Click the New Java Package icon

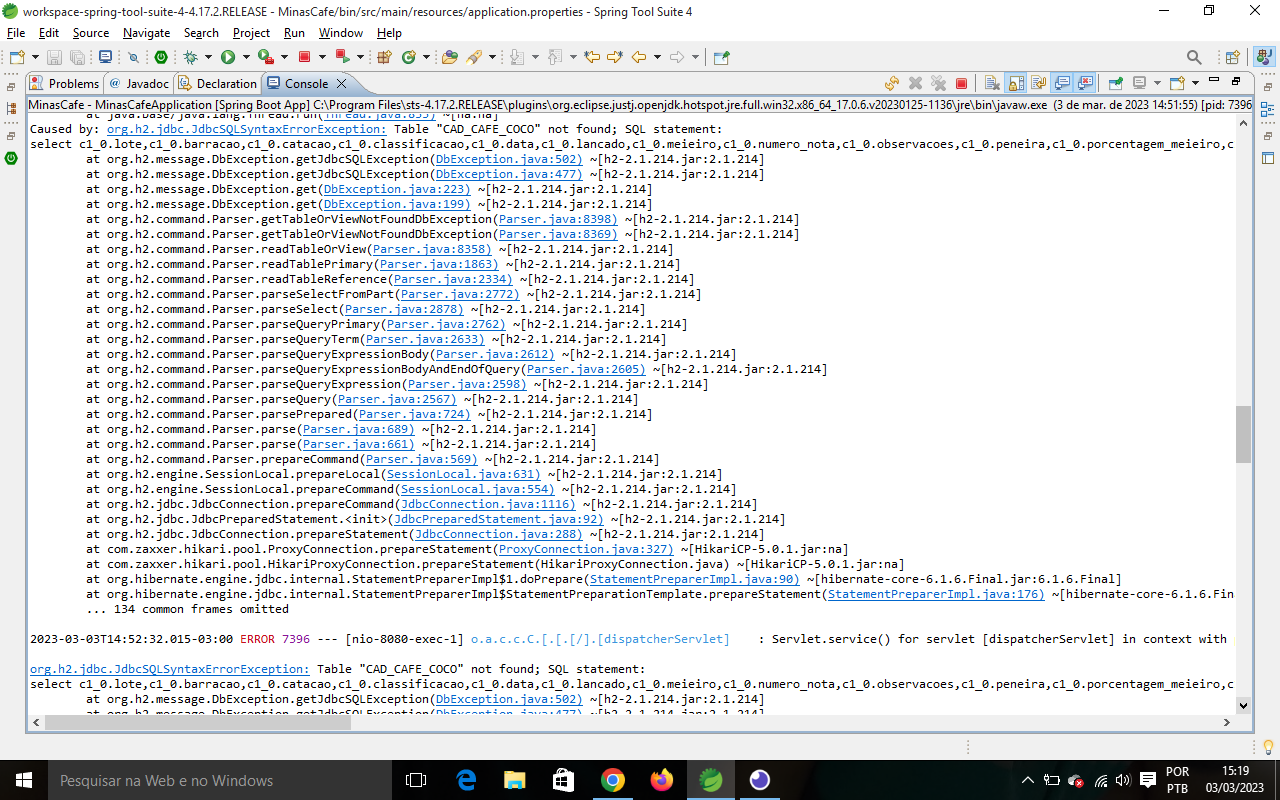[x=384, y=57]
